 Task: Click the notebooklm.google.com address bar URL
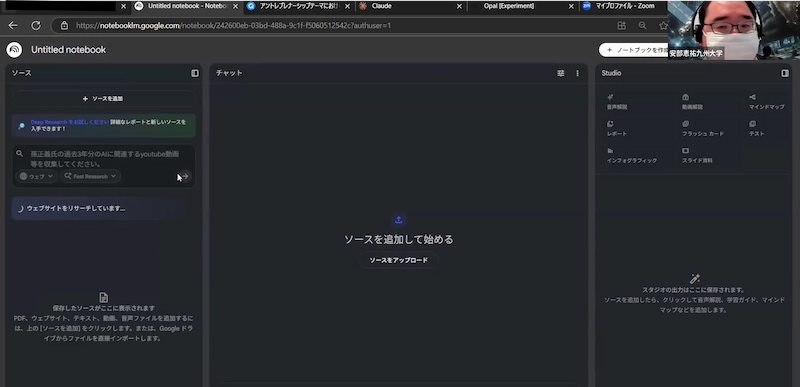pos(234,25)
